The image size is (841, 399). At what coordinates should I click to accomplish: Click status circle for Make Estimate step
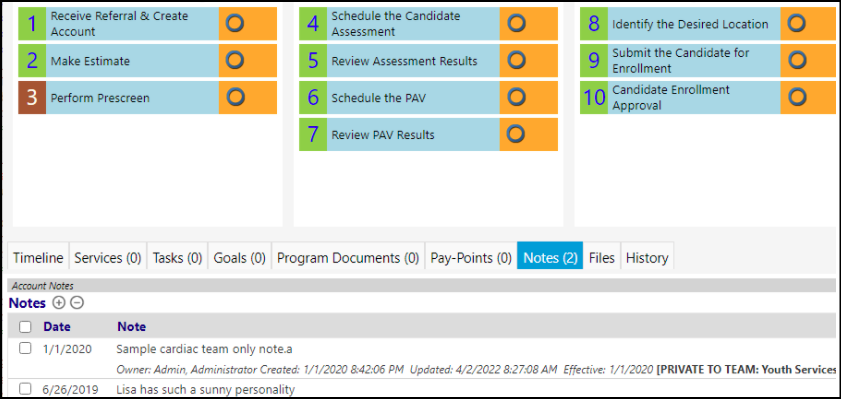coord(235,60)
